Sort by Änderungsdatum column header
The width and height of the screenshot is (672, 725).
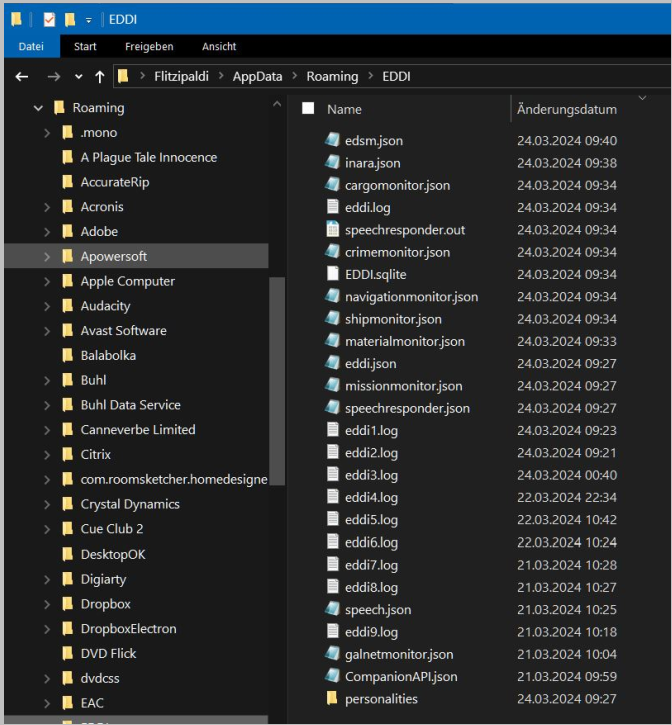tap(567, 109)
